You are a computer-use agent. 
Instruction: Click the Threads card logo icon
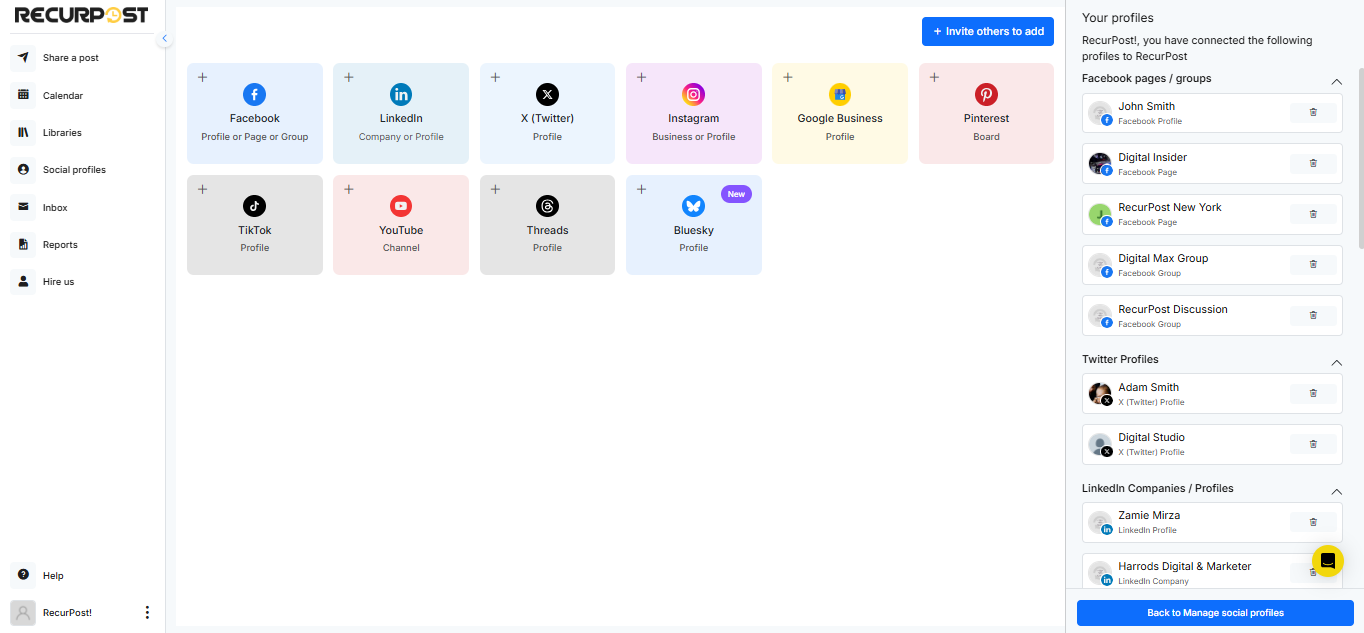click(x=547, y=206)
